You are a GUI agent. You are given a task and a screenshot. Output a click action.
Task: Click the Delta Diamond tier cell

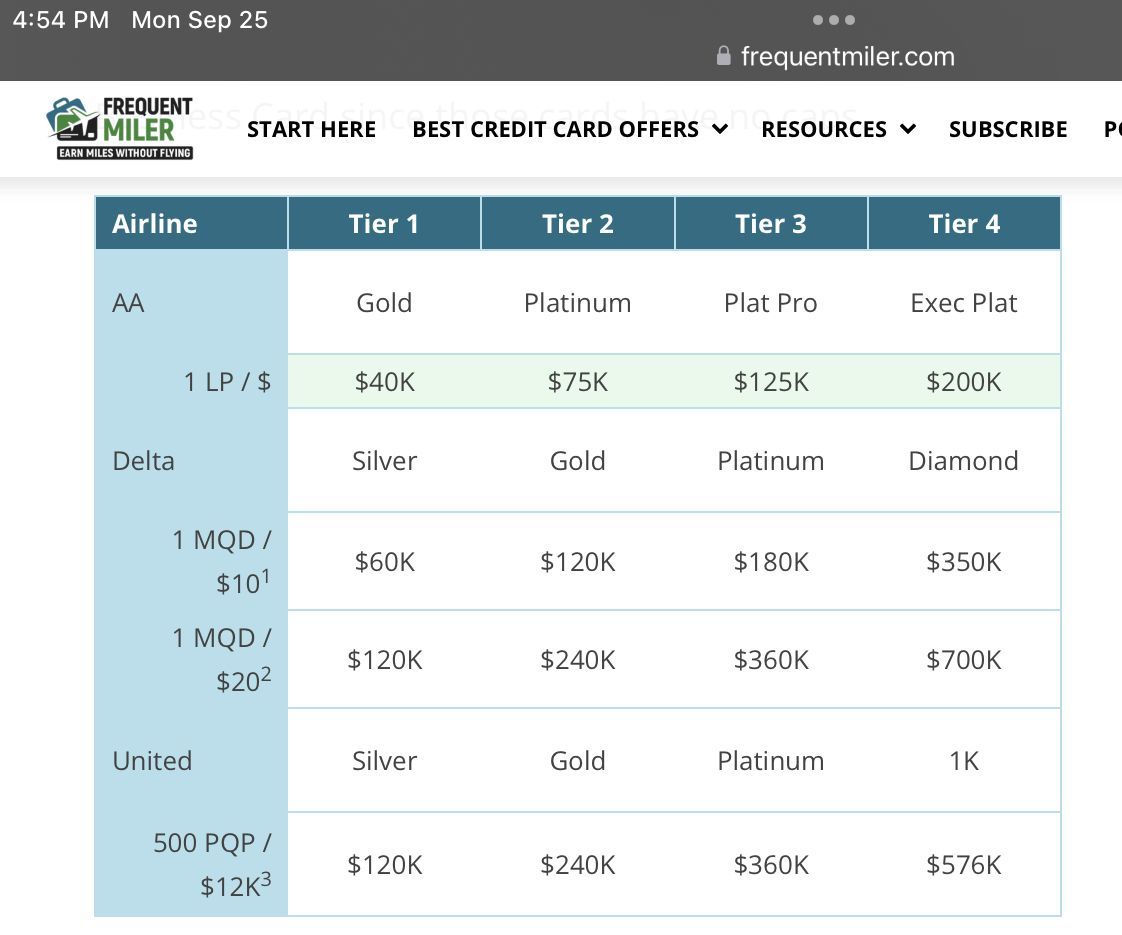point(964,461)
